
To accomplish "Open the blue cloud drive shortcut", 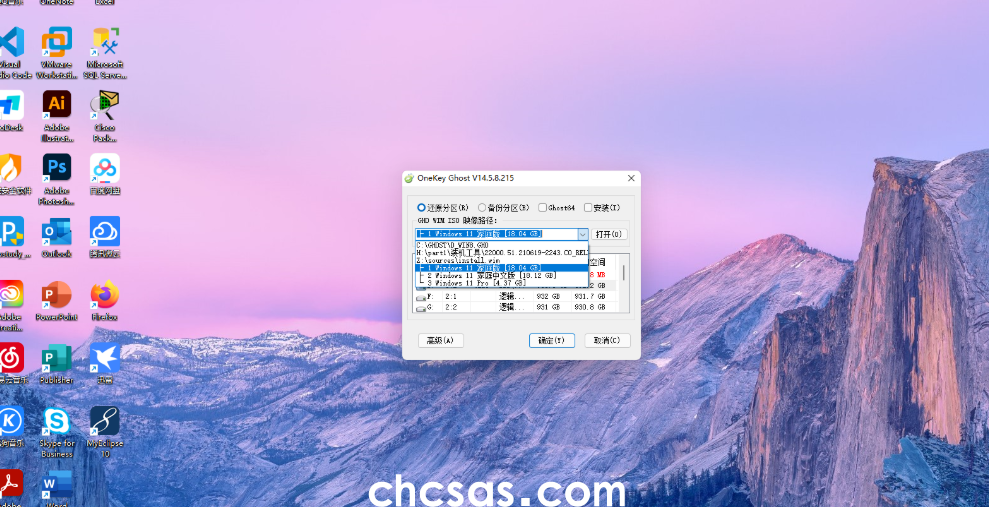I will point(105,236).
